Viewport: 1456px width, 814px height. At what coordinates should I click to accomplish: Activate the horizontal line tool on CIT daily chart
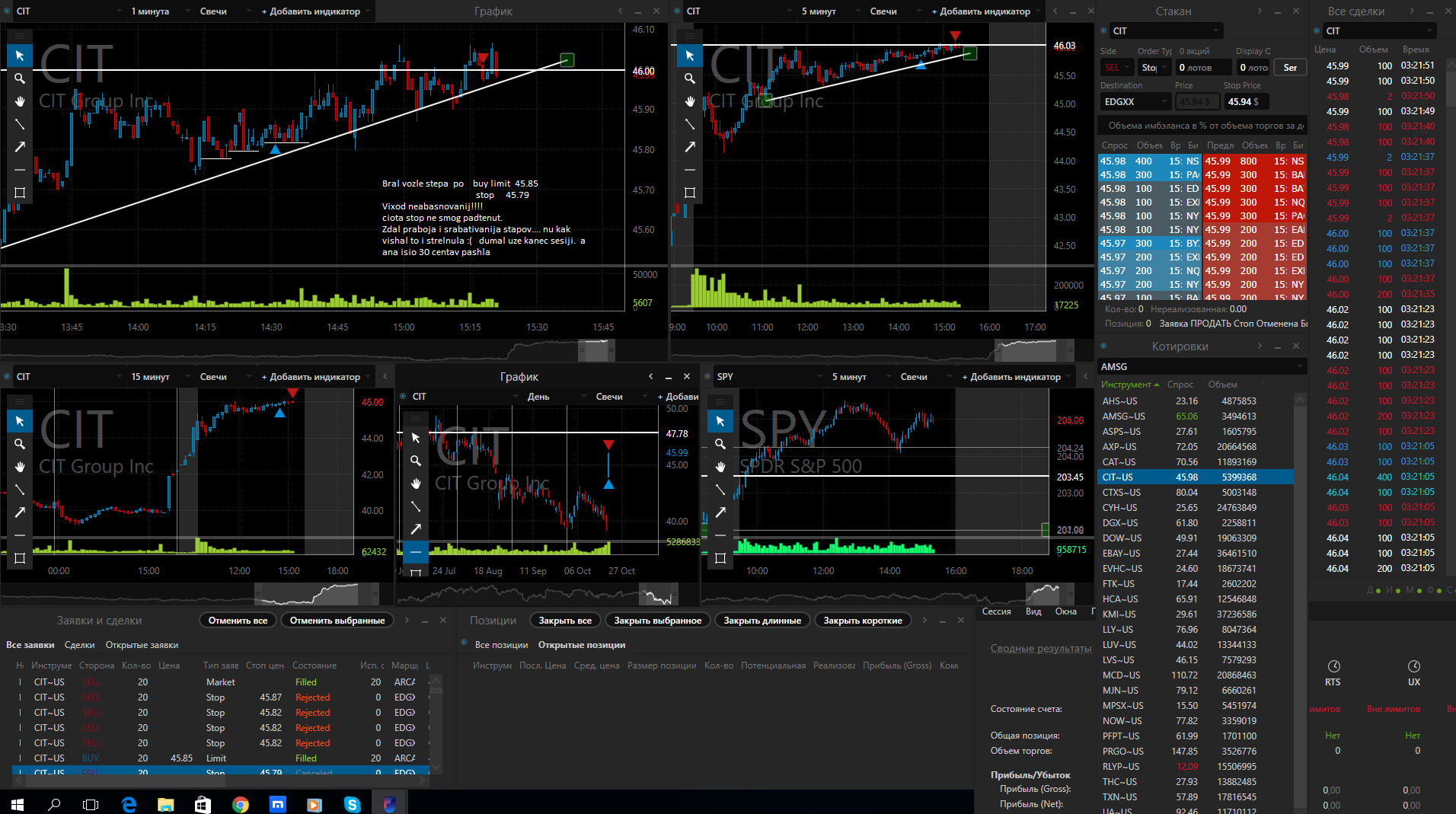pos(416,552)
